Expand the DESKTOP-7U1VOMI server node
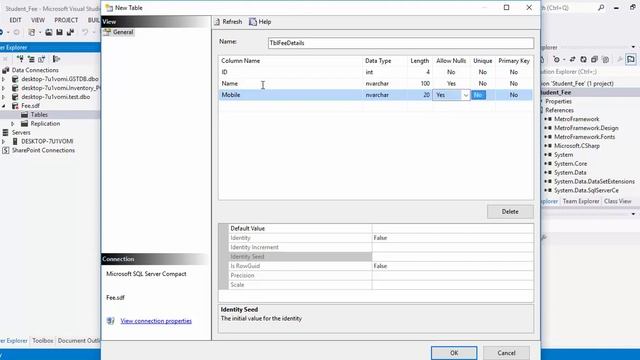 pyautogui.click(x=4, y=141)
